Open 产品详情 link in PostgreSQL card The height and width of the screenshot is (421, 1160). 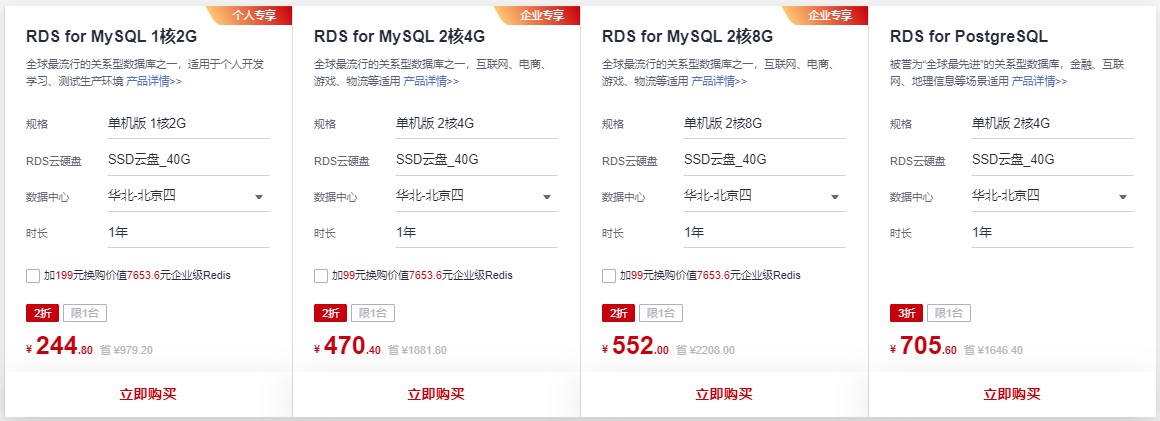[x=1039, y=81]
